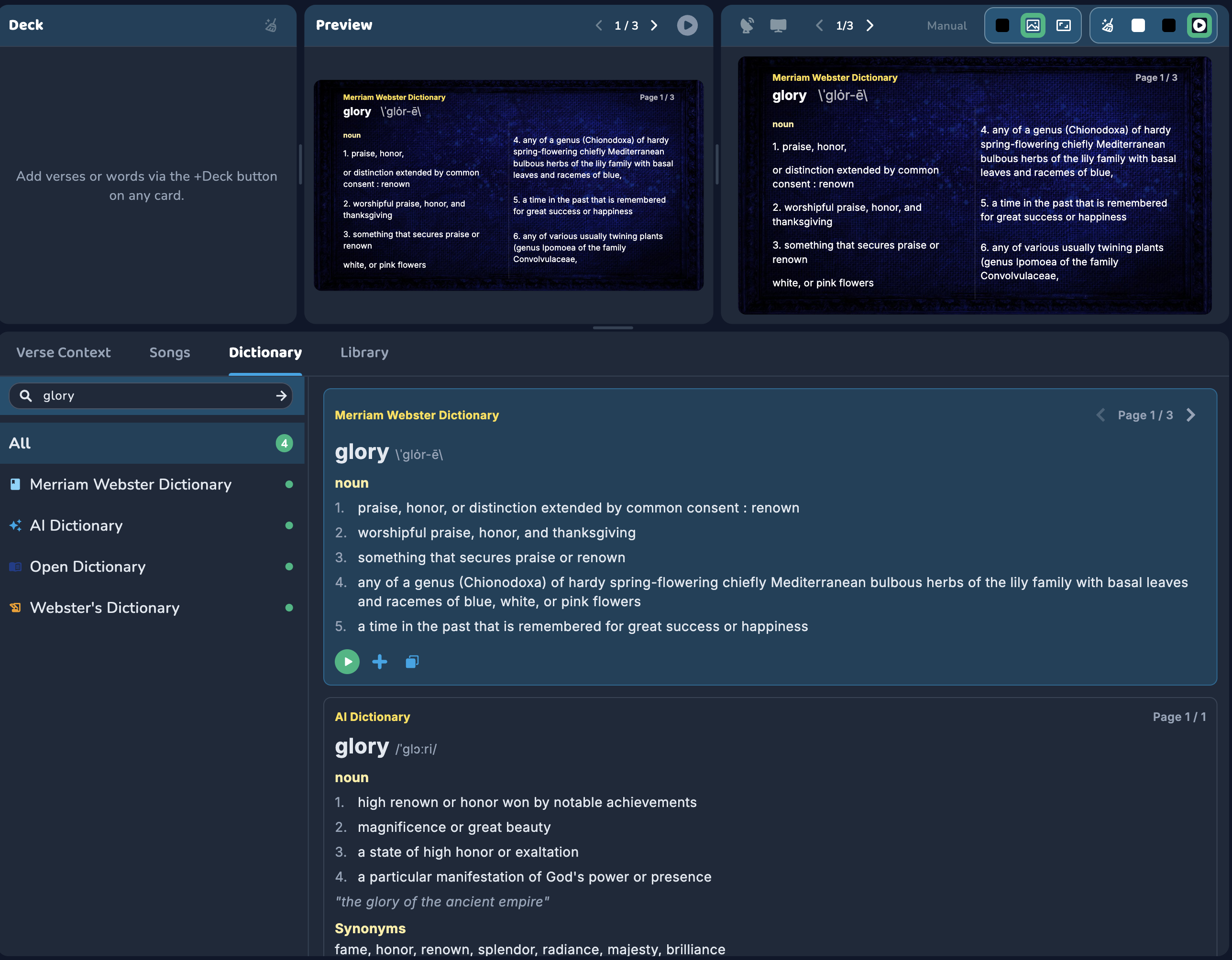Viewport: 1232px width, 960px height.
Task: Select the All sources filter row
Action: pyautogui.click(x=152, y=443)
